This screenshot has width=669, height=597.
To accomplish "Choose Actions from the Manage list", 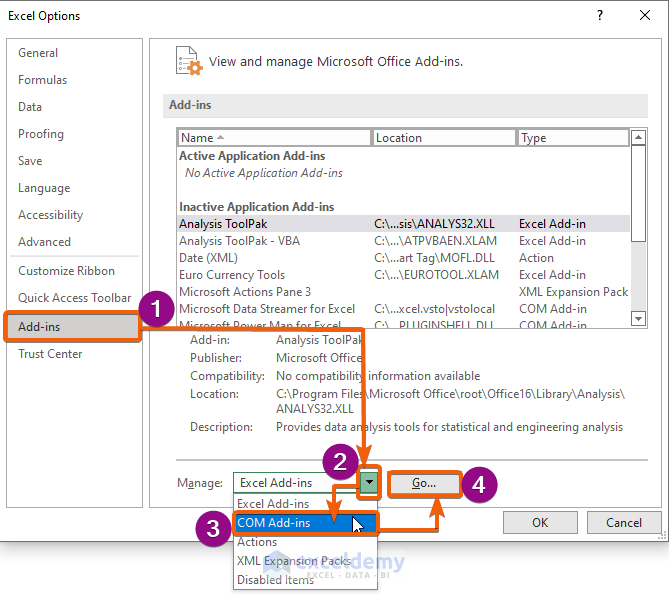I will pyautogui.click(x=305, y=542).
